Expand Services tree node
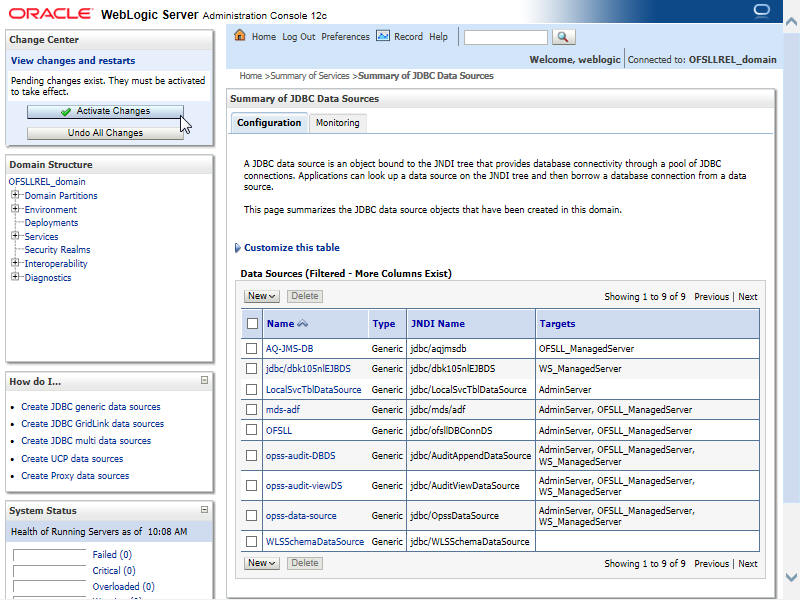800x600 pixels. click(15, 236)
